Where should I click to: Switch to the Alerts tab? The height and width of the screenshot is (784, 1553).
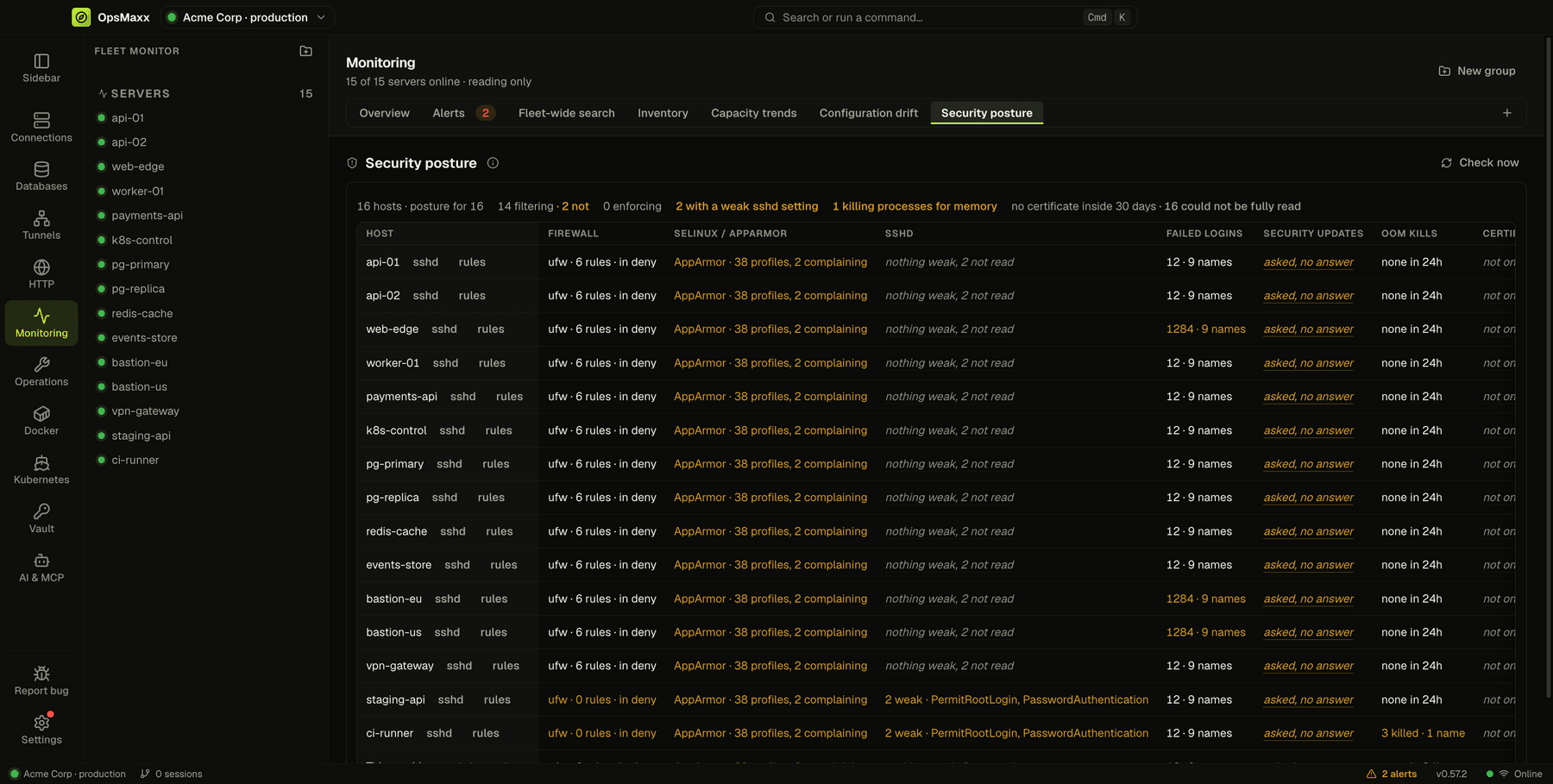[462, 113]
